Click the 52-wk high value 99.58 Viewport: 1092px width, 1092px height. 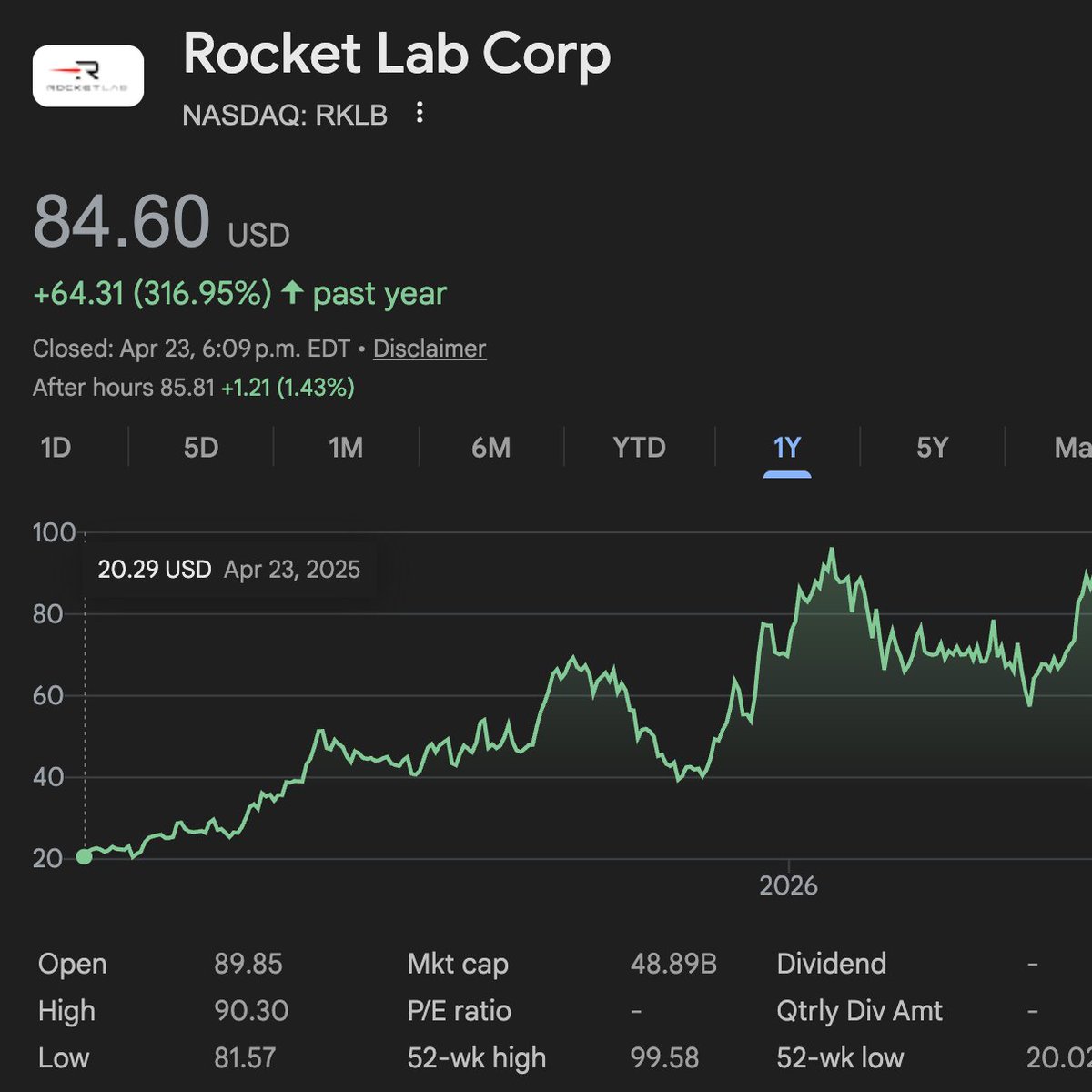pos(664,1058)
